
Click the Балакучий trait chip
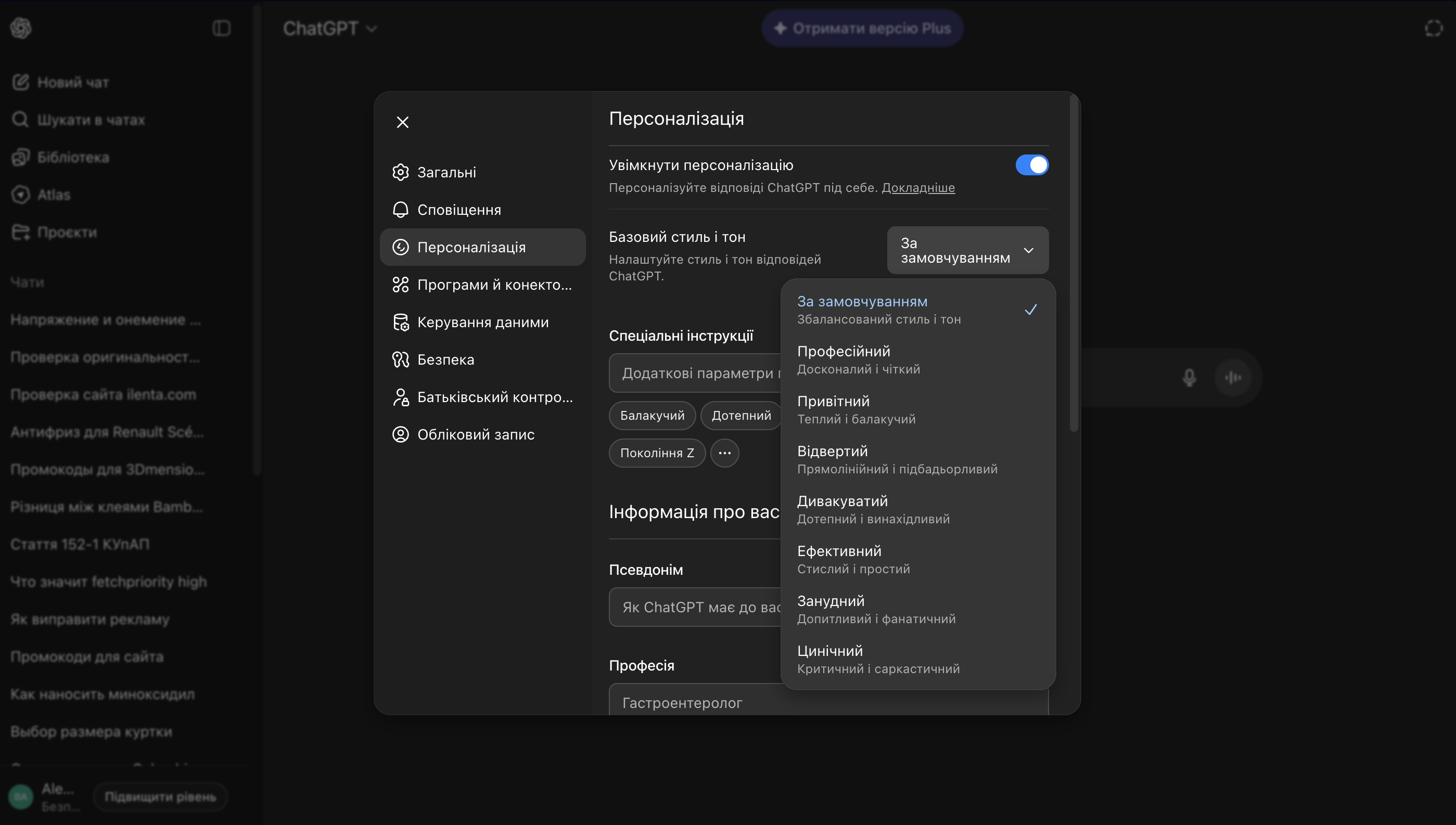point(652,415)
